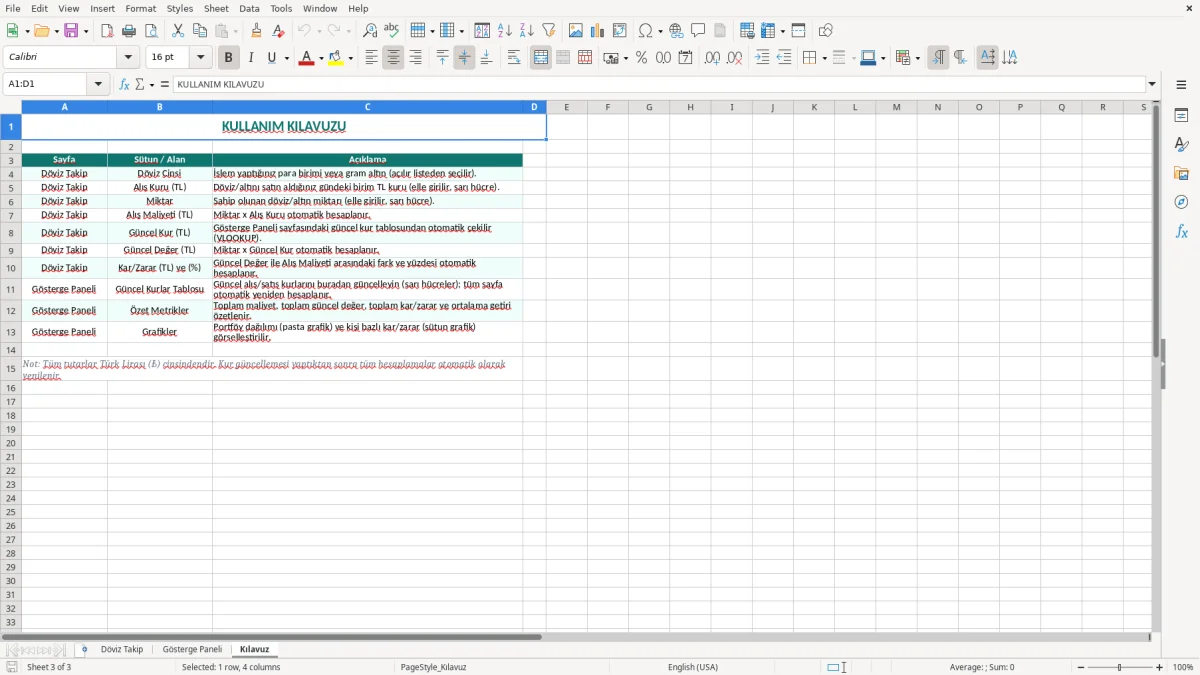Click the Define Print Area icon
Screen dimensions: 1200x675
tap(747, 31)
